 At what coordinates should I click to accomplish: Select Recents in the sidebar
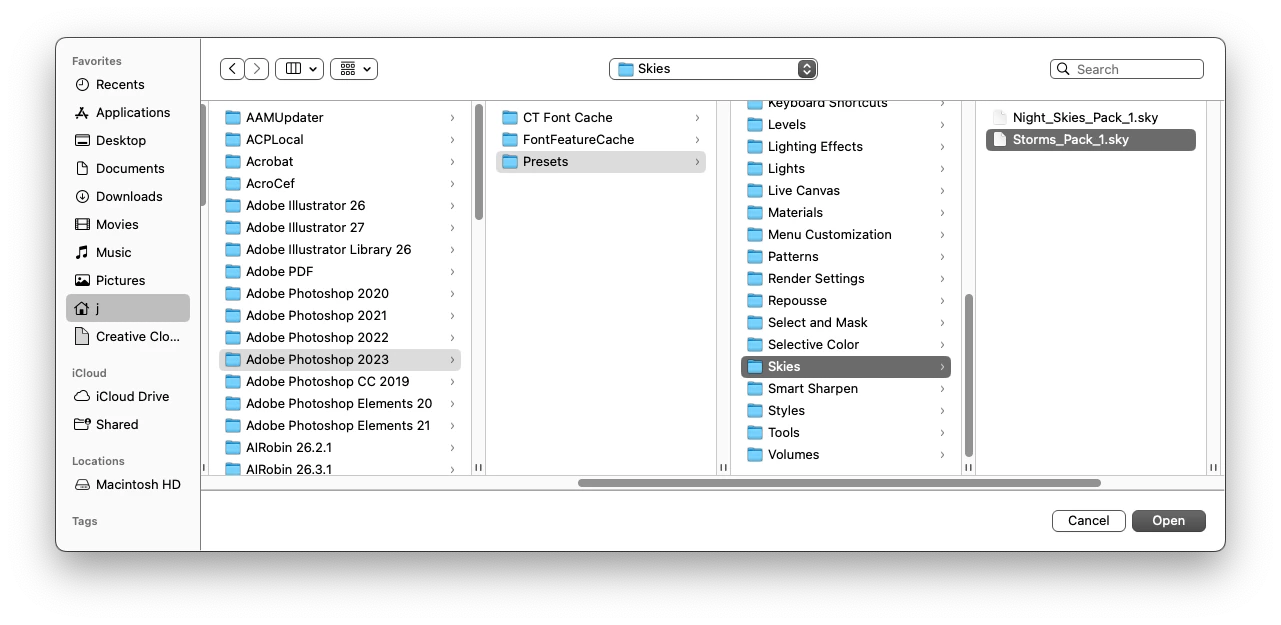pyautogui.click(x=128, y=85)
